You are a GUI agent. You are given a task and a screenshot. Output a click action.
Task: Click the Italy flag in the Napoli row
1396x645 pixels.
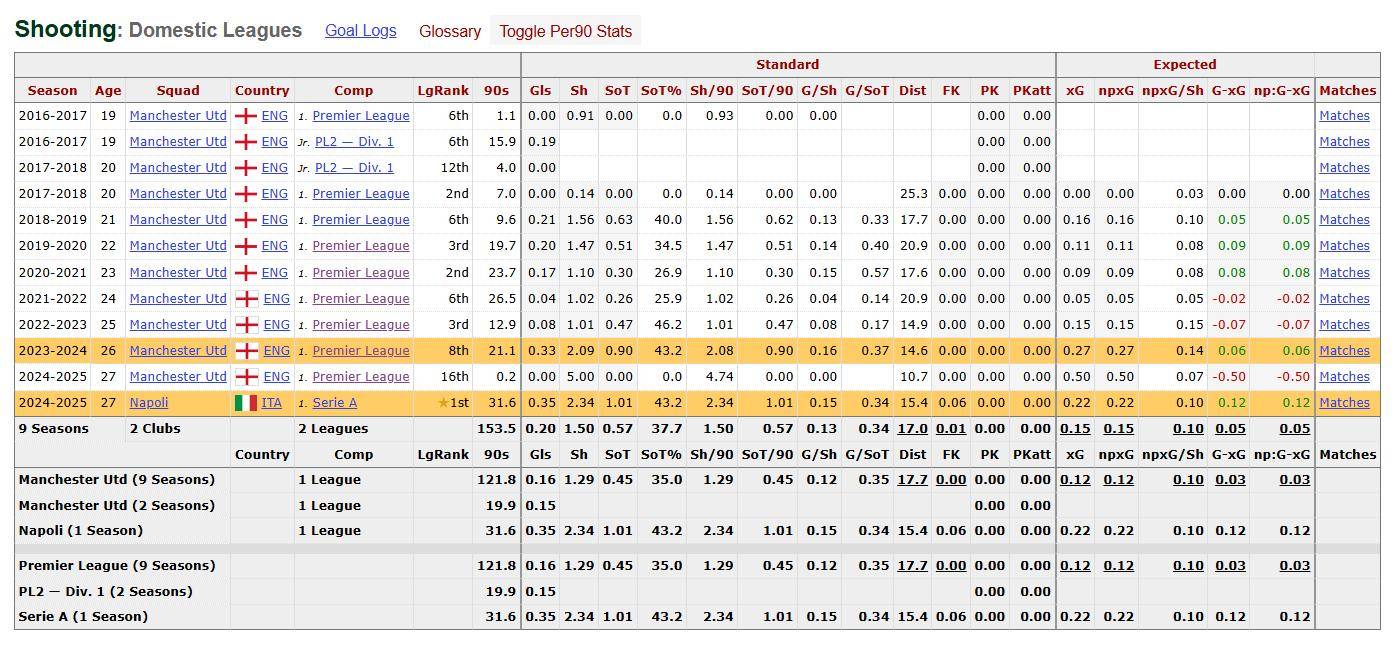coord(246,402)
